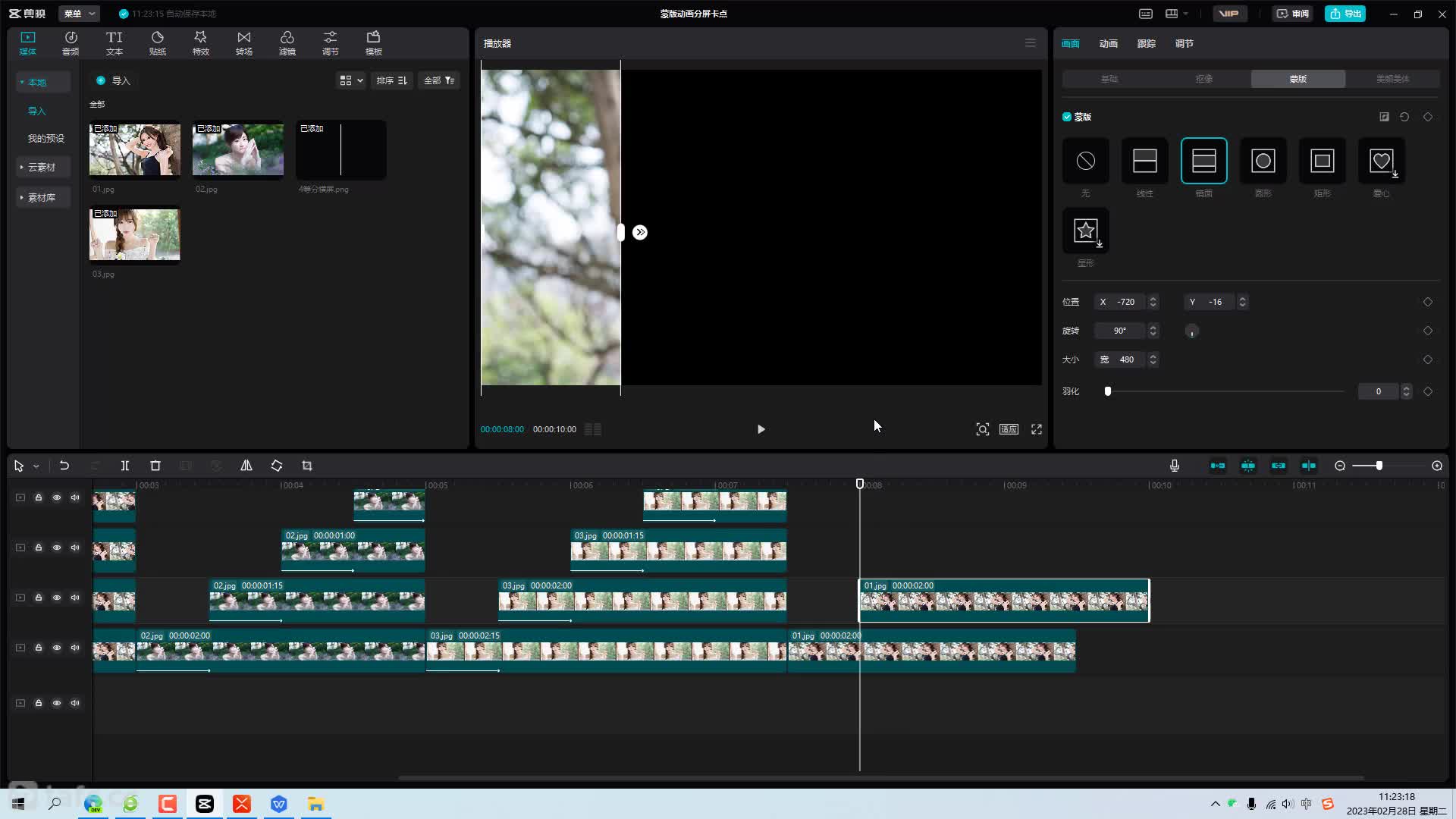This screenshot has height=819, width=1456.
Task: Select the 星形 star mask
Action: tap(1085, 231)
